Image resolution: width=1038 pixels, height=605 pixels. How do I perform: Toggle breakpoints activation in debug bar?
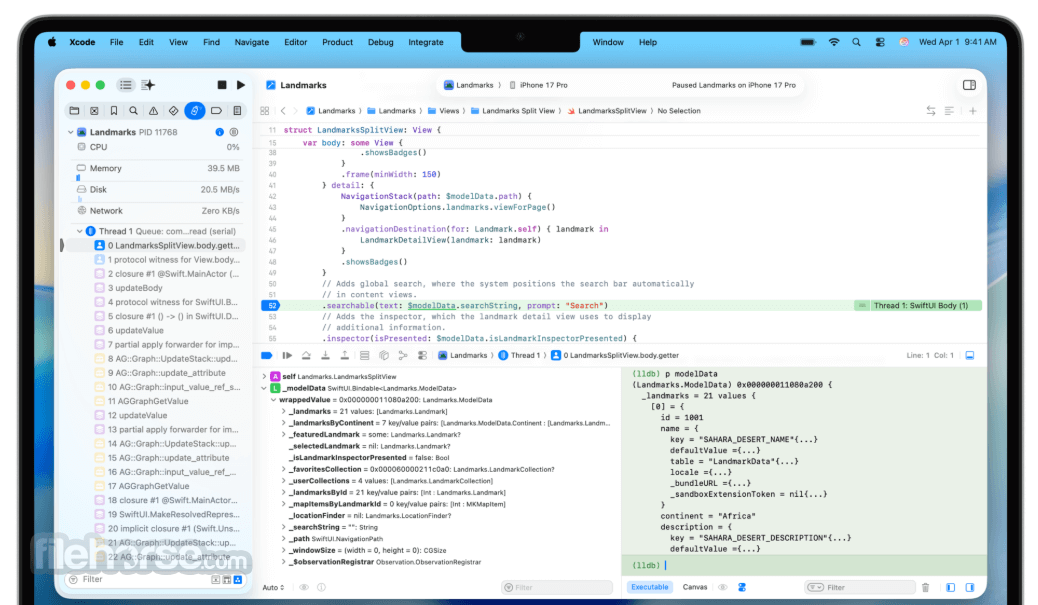click(267, 355)
